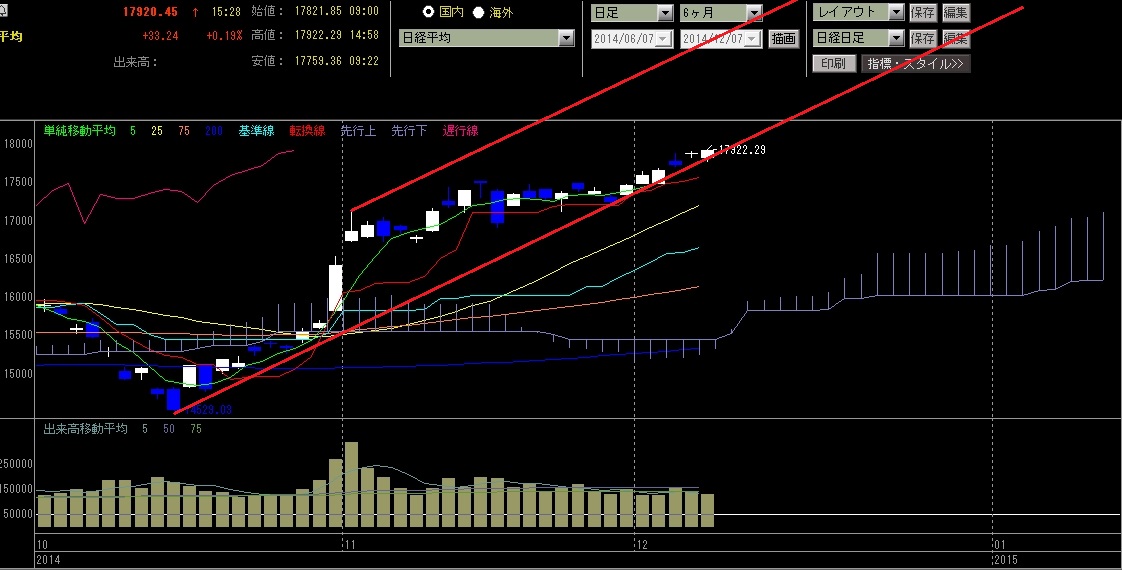This screenshot has width=1122, height=570.
Task: Click the current price 17920.45
Action: [150, 12]
